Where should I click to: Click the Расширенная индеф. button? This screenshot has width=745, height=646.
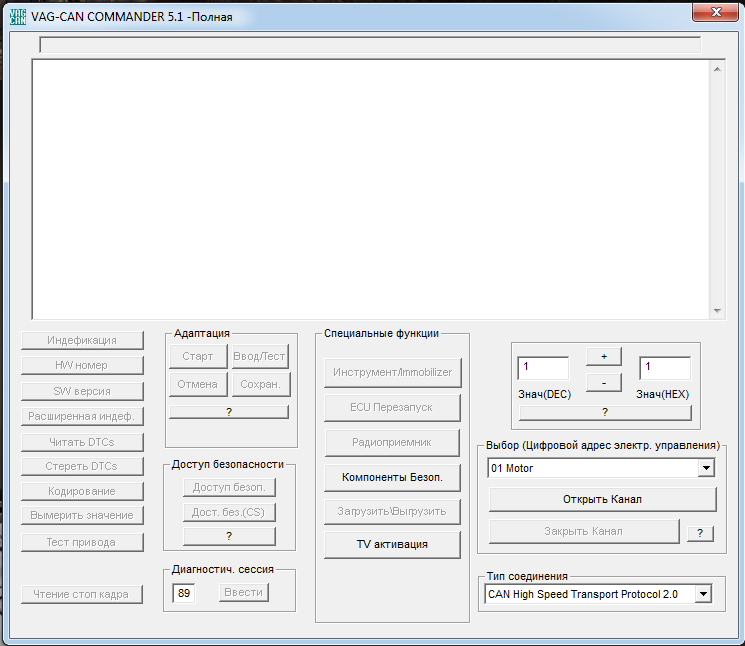pyautogui.click(x=82, y=417)
